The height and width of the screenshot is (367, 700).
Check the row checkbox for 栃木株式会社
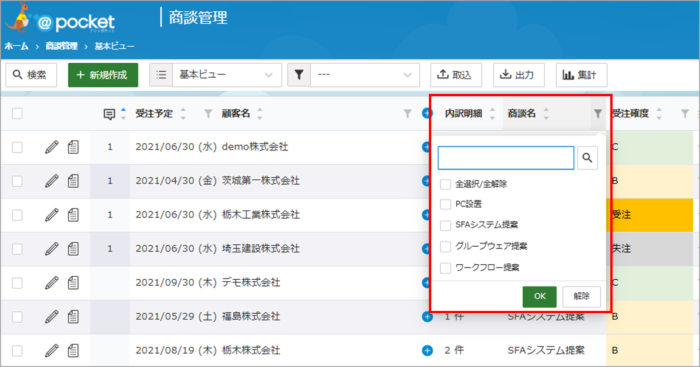coord(17,351)
